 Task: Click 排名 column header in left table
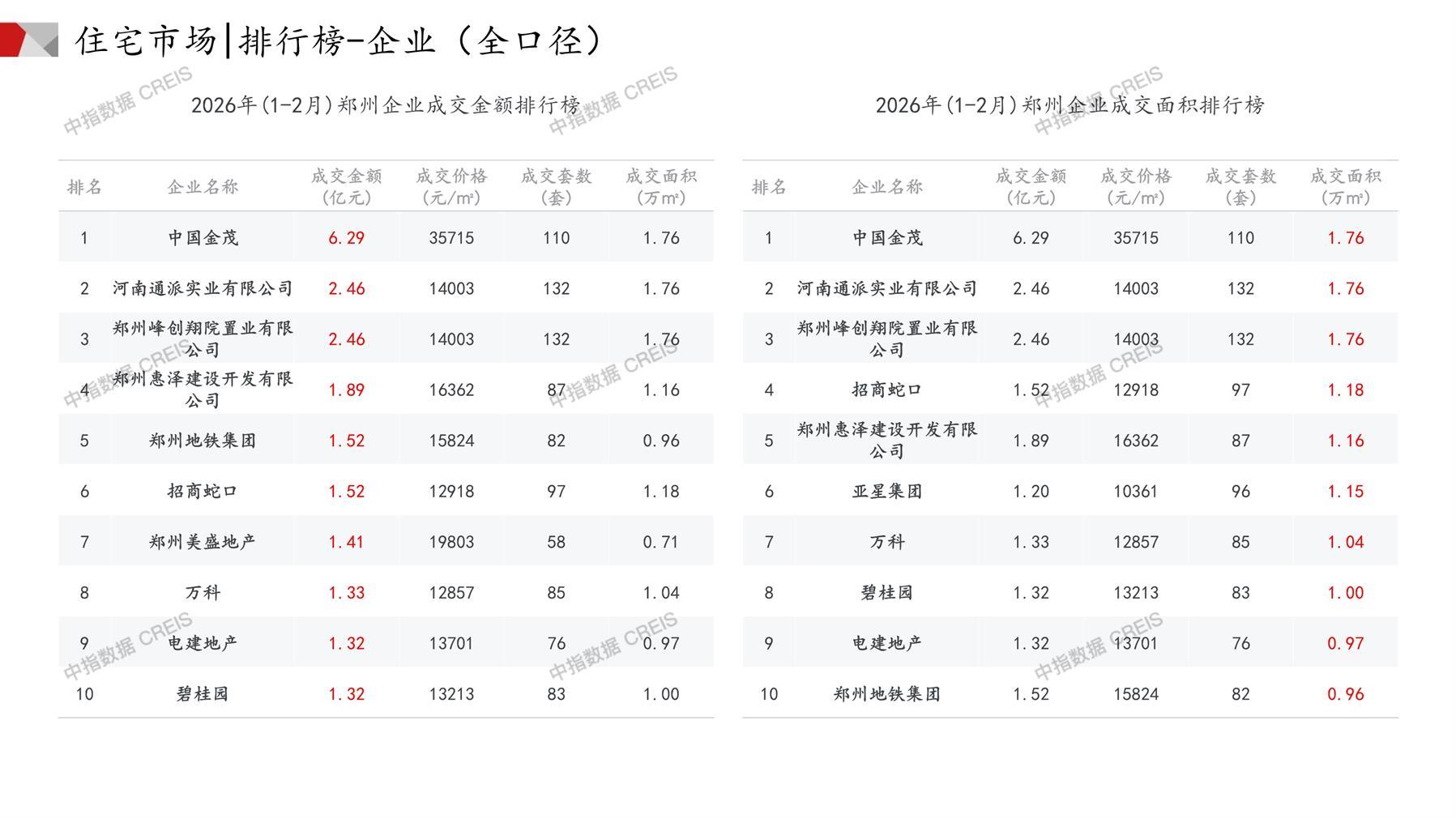(x=84, y=187)
